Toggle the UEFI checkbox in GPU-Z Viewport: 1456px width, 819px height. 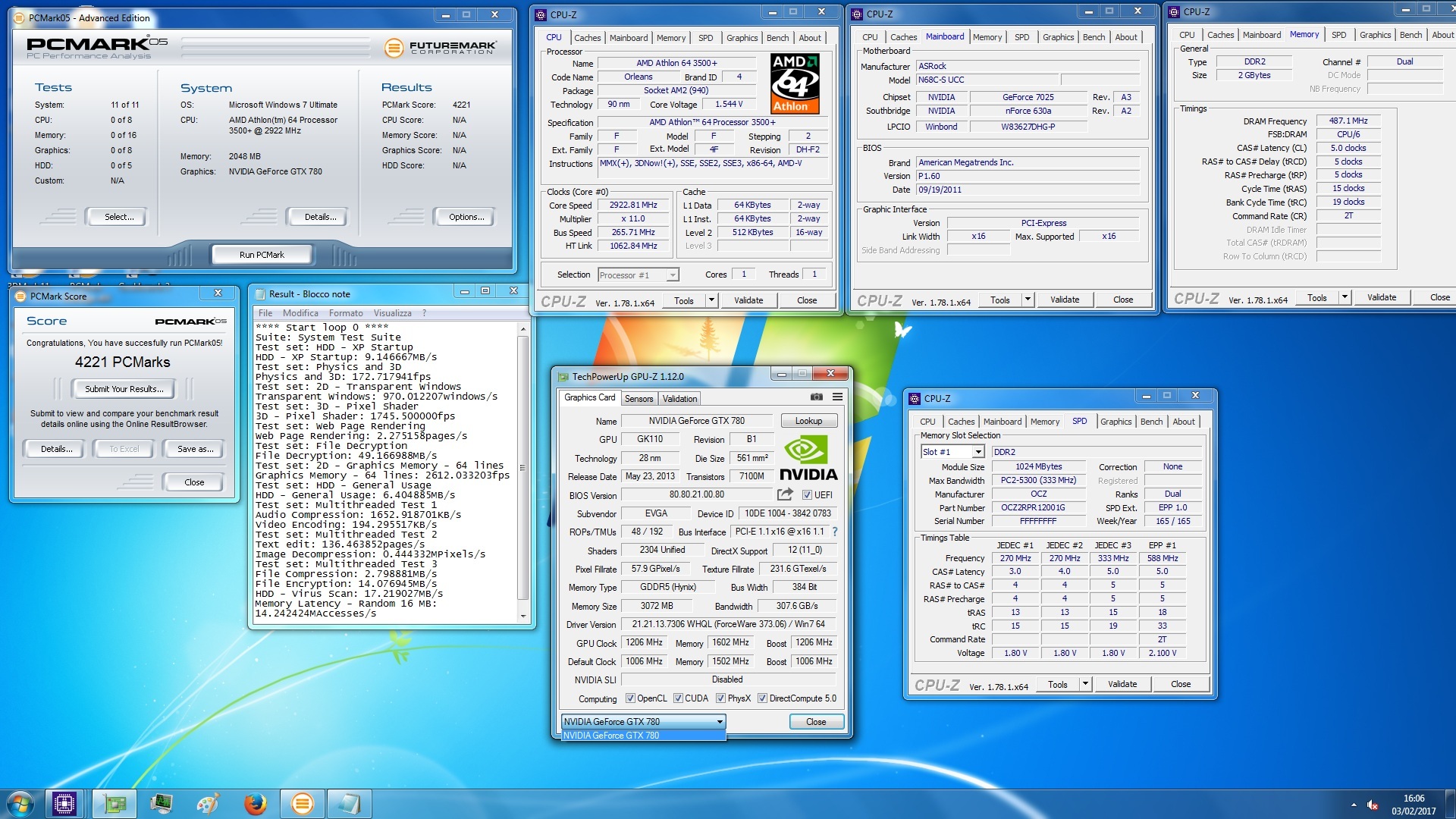coord(808,495)
